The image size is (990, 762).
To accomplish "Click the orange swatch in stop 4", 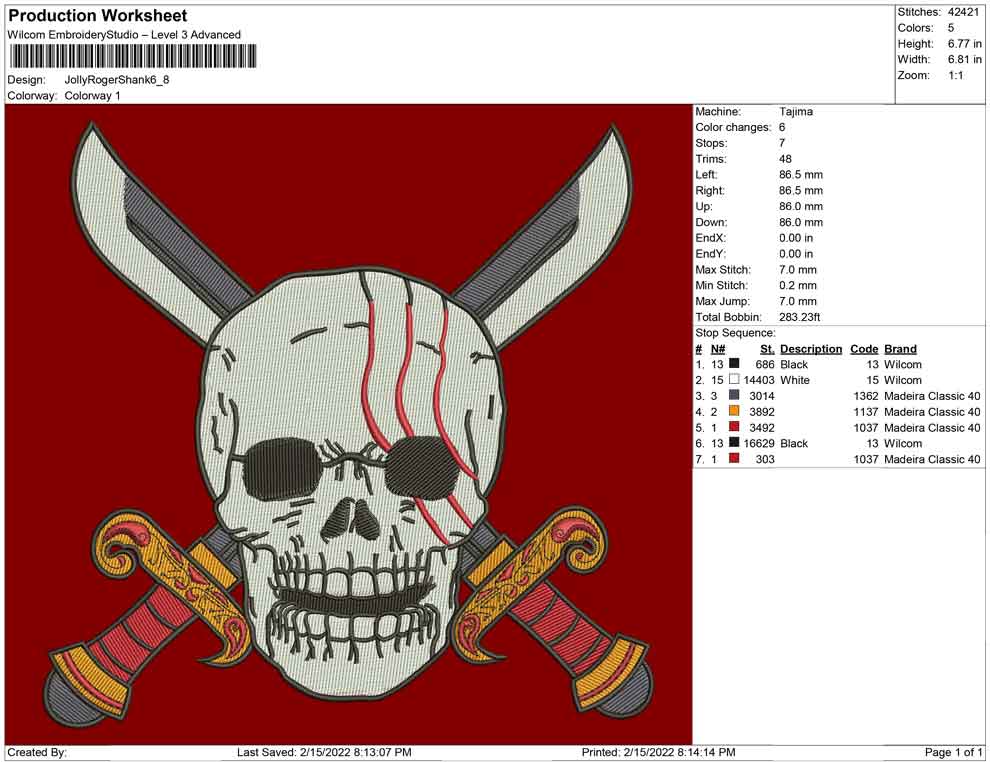I will coord(734,411).
